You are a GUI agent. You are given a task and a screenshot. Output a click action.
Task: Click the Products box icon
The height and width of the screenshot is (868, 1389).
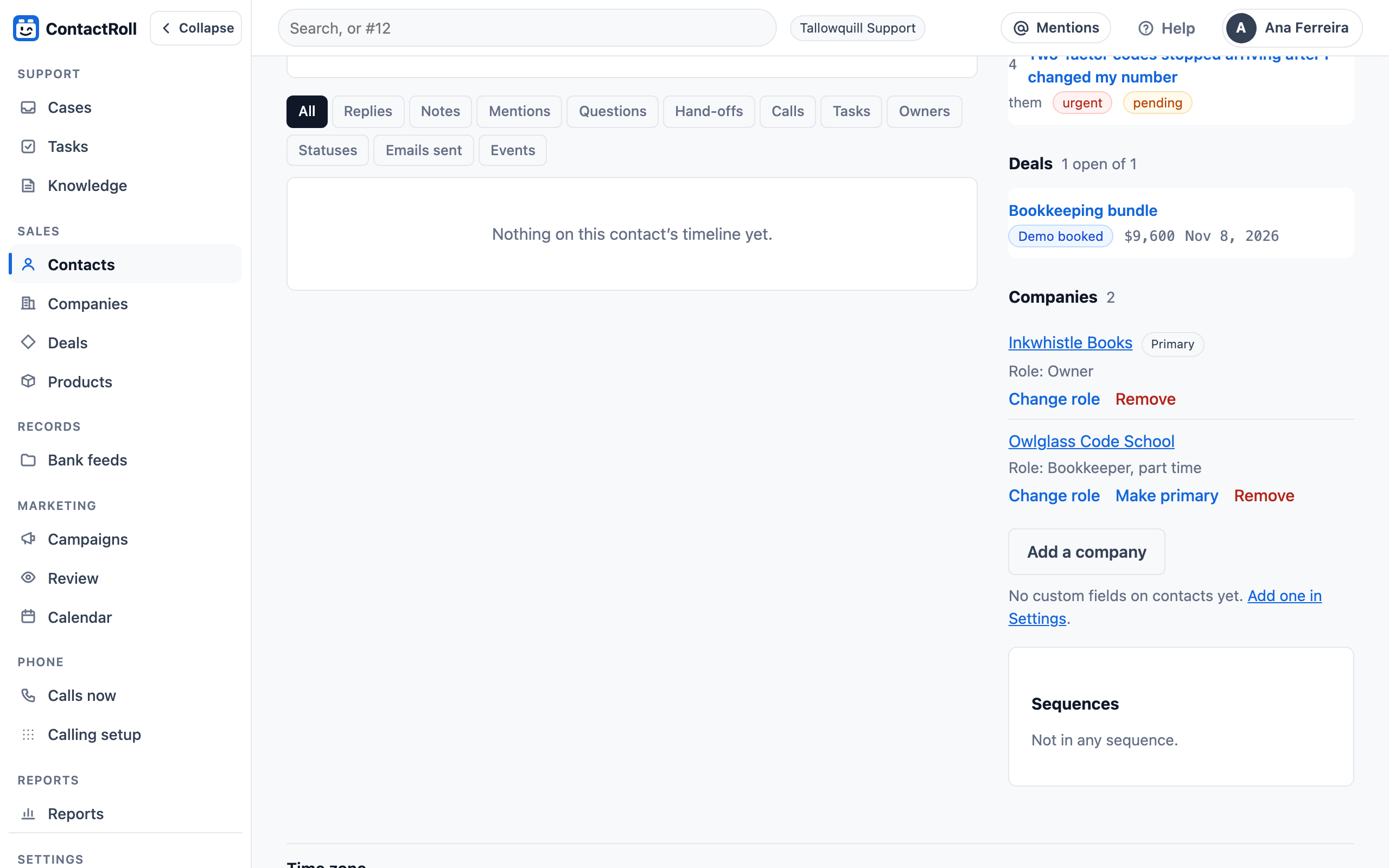pyautogui.click(x=28, y=382)
